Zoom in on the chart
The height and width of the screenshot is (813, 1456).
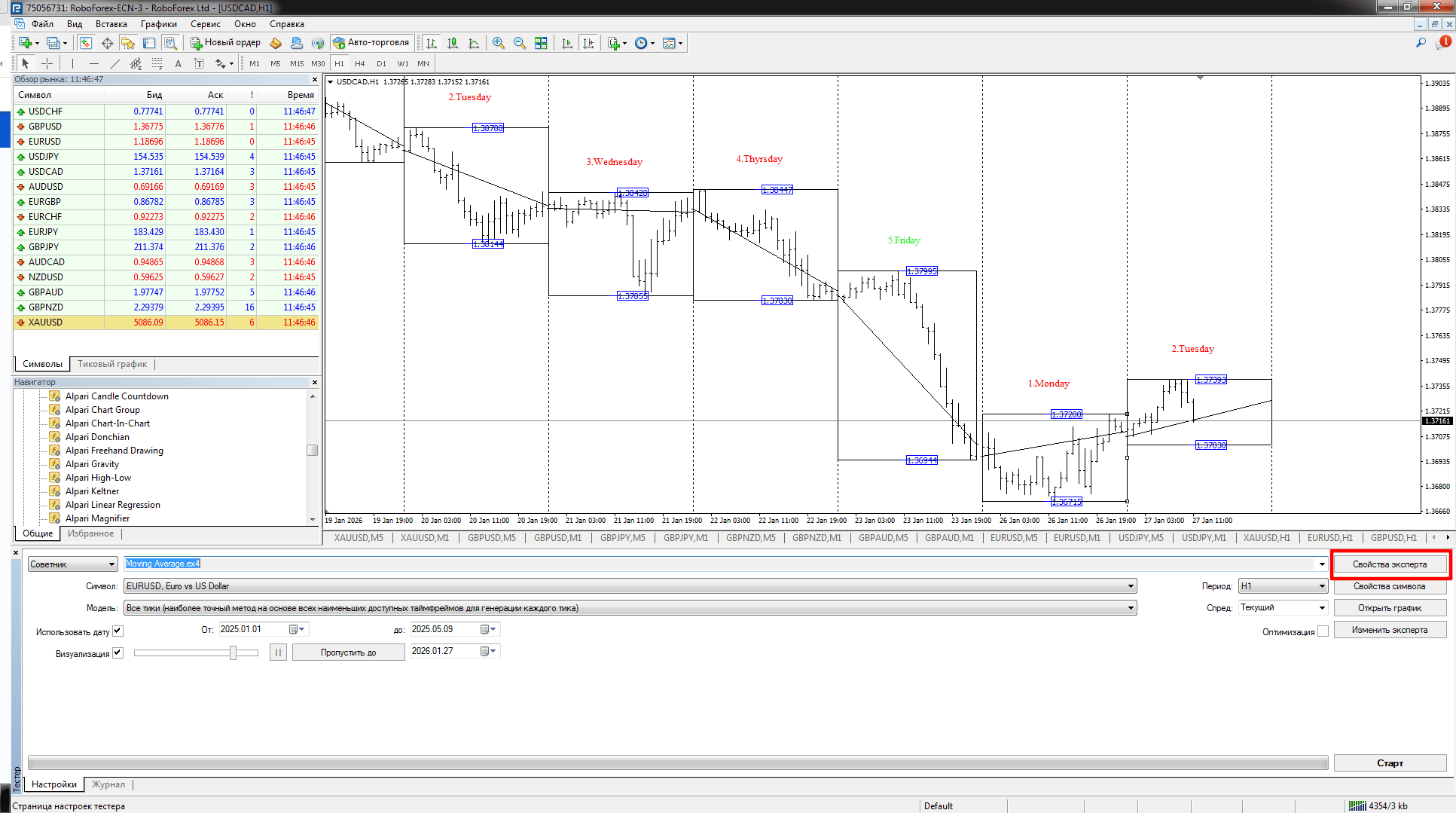tap(499, 43)
